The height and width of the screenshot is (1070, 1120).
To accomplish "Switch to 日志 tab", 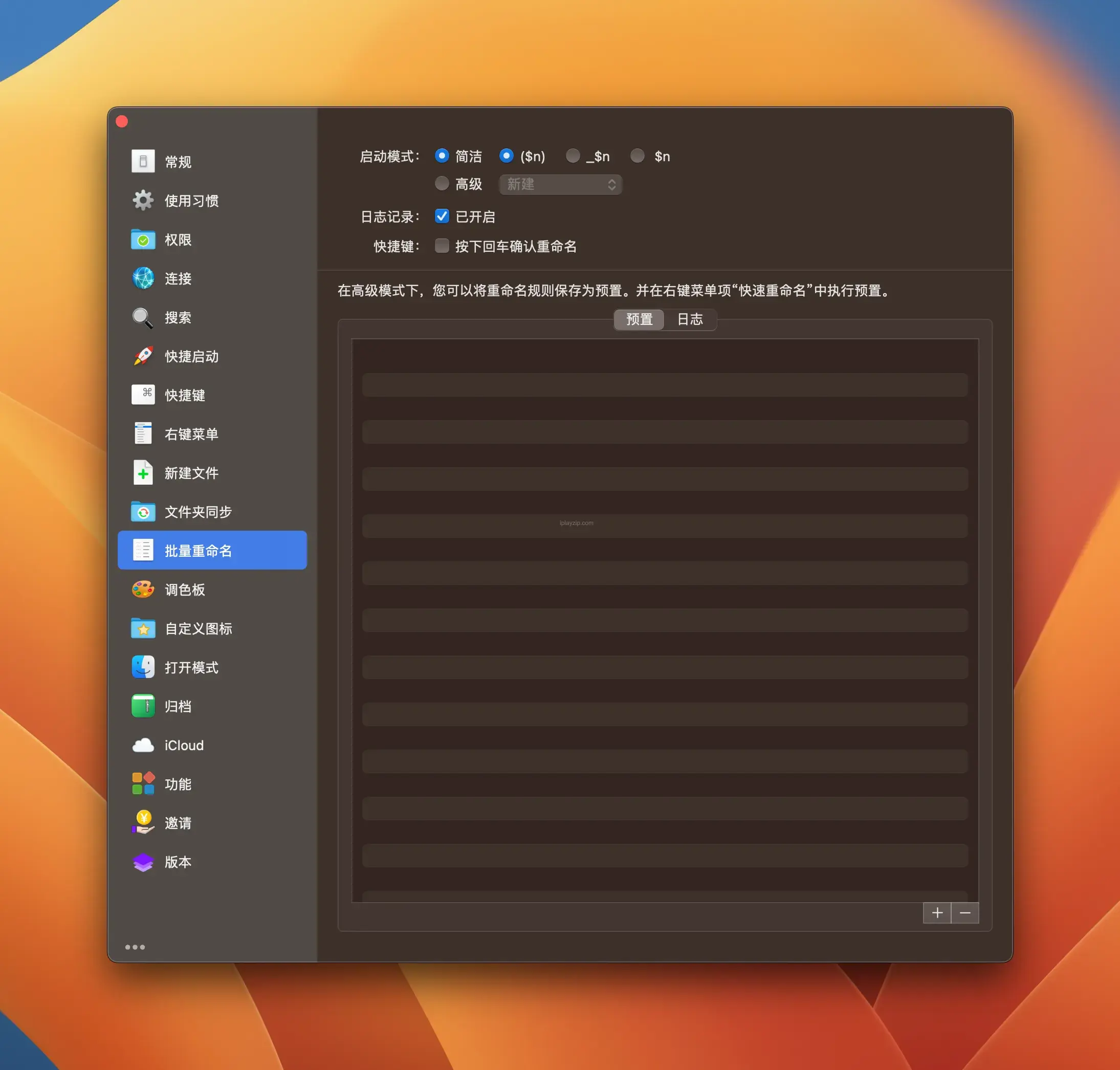I will pos(692,319).
